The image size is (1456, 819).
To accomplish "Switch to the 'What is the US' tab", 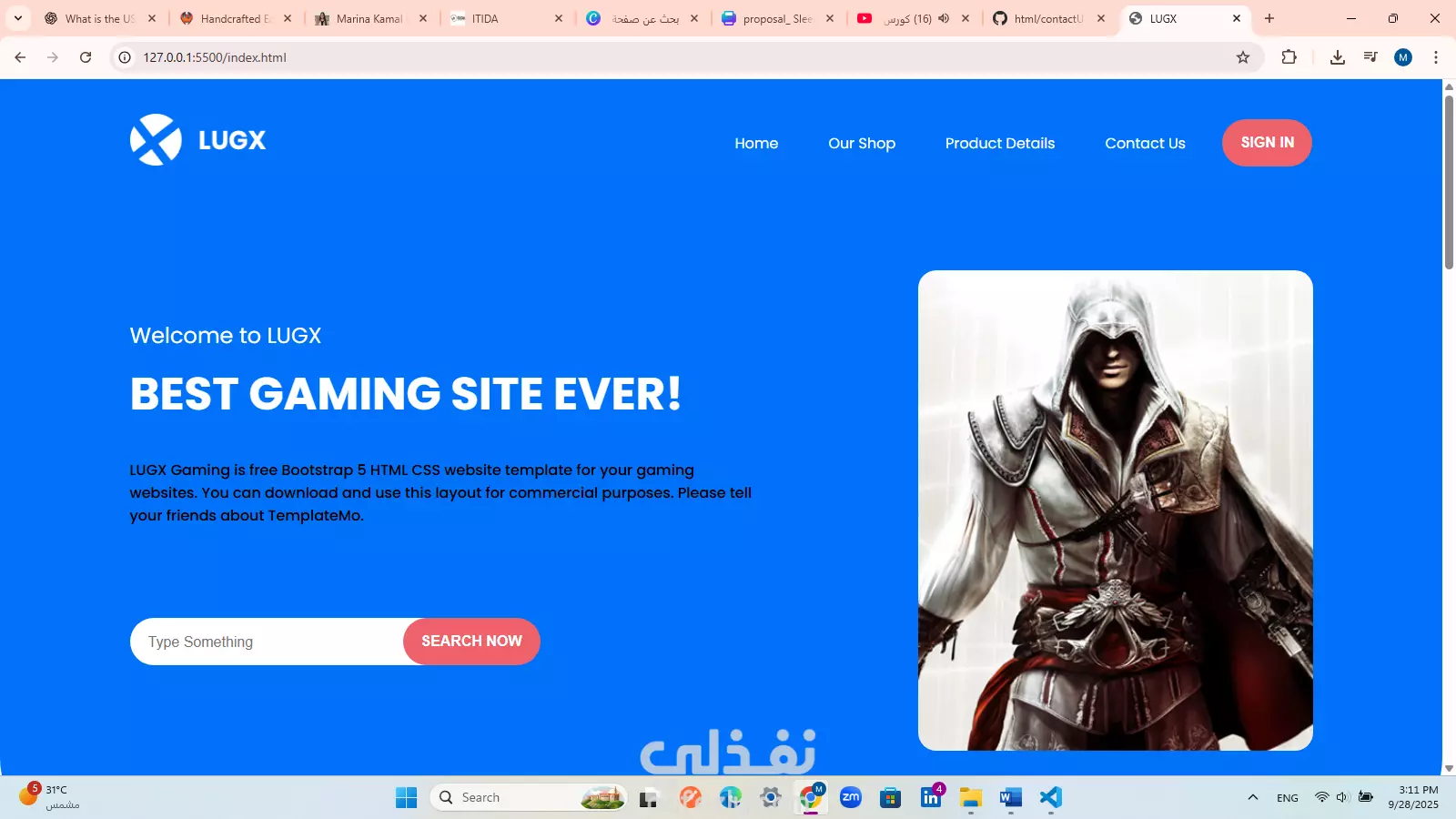I will click(100, 18).
